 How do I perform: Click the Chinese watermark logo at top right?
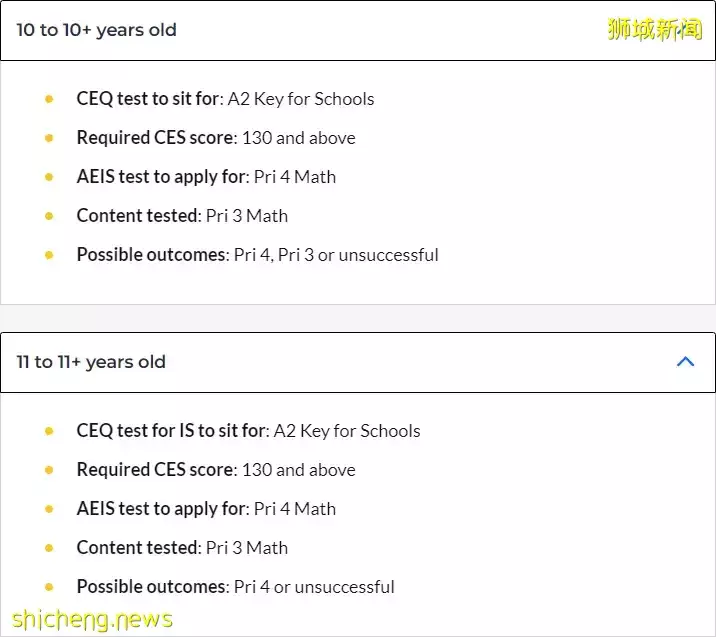click(654, 29)
